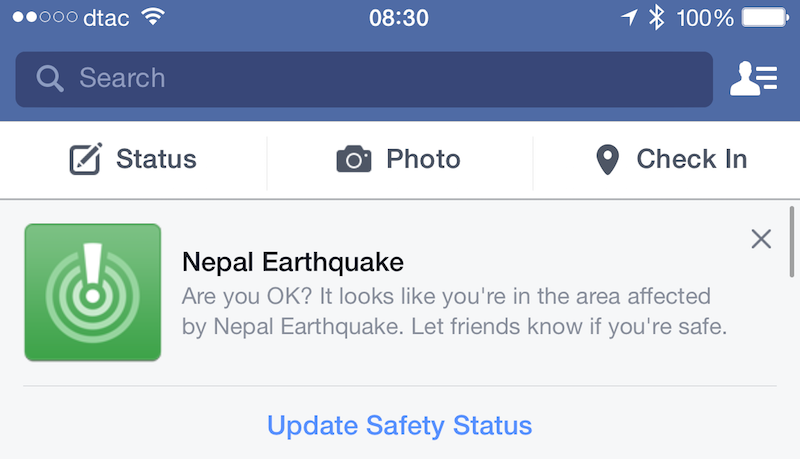Dismiss the Nepal Earthquake notice
Image resolution: width=800 pixels, height=459 pixels.
click(761, 238)
